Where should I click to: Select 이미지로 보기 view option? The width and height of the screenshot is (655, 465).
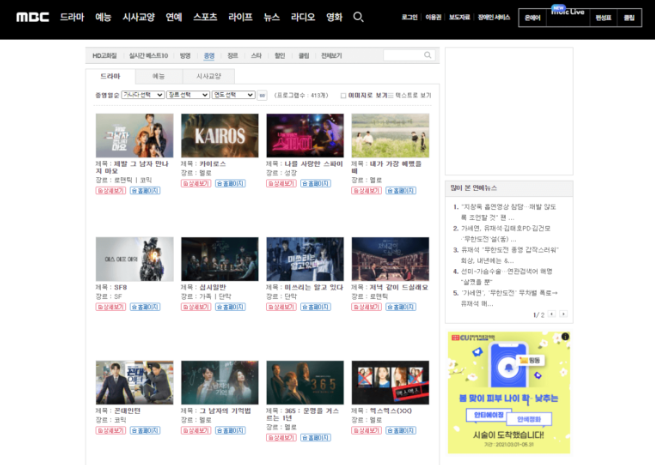363,96
